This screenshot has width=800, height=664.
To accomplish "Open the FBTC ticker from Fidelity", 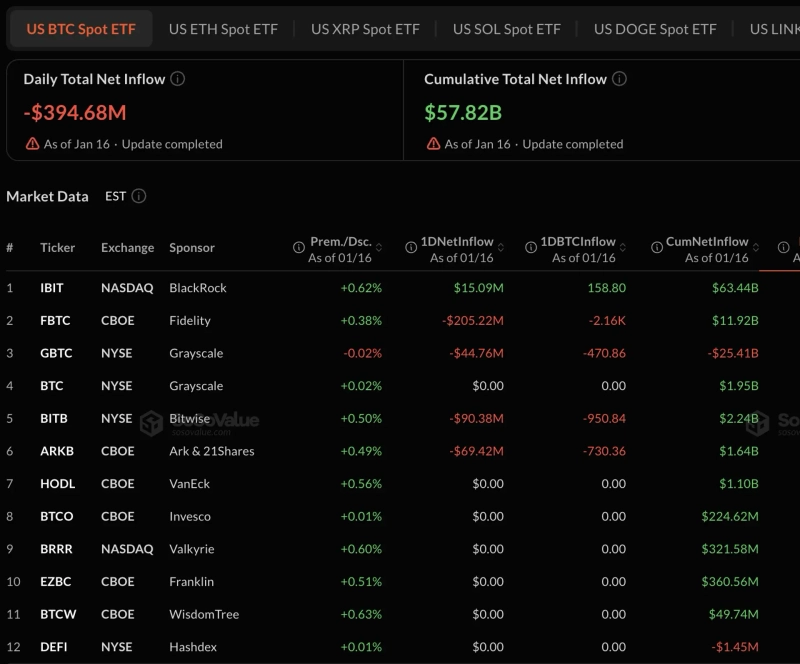I will point(54,321).
